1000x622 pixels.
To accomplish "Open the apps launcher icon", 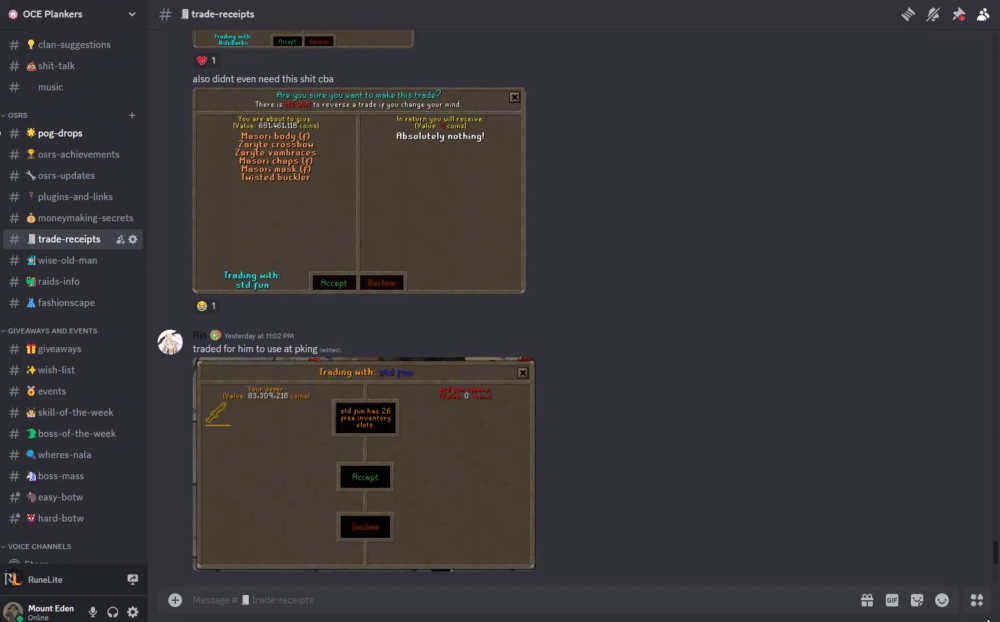I will (976, 600).
